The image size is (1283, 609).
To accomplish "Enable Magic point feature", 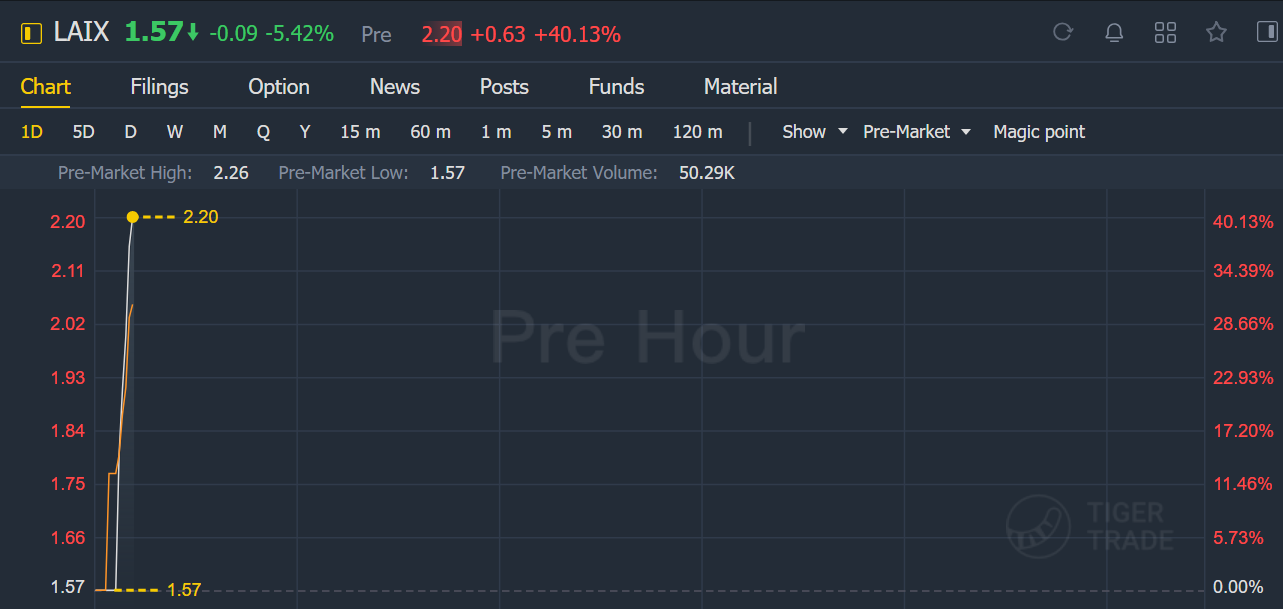I will (x=1038, y=132).
